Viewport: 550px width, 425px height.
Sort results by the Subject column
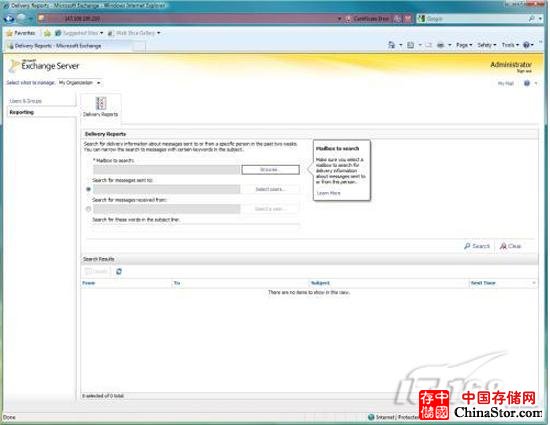(388, 283)
